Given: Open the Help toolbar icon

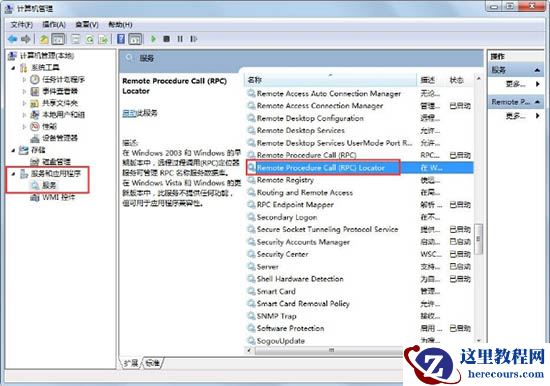Looking at the screenshot, I should pos(121,39).
